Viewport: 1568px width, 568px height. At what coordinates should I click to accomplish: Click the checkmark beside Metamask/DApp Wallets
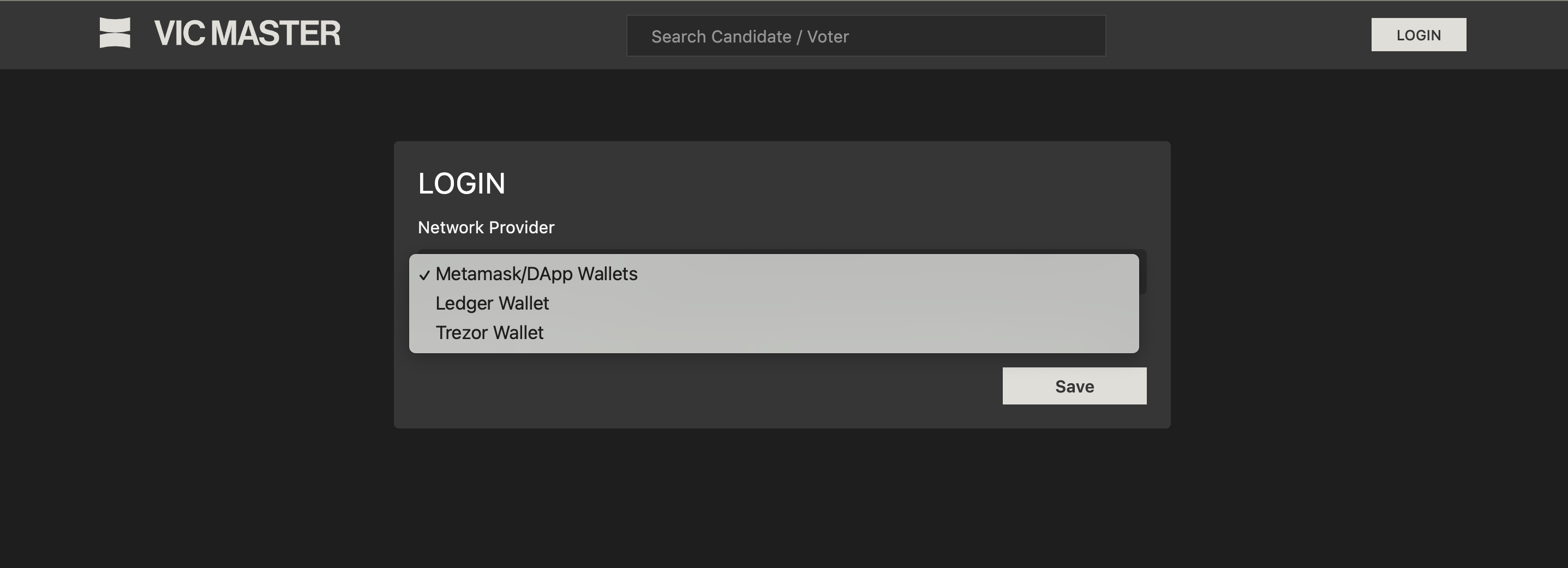pos(424,275)
